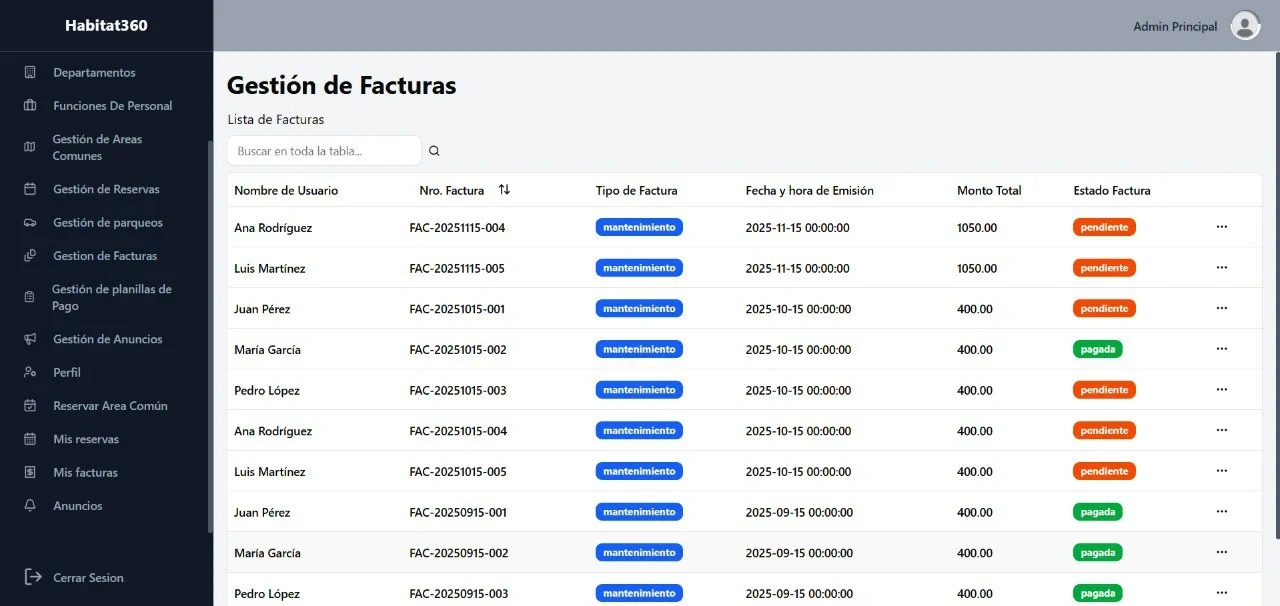Expand row options for FAC-20250915-001
This screenshot has width=1280, height=606.
pos(1221,512)
